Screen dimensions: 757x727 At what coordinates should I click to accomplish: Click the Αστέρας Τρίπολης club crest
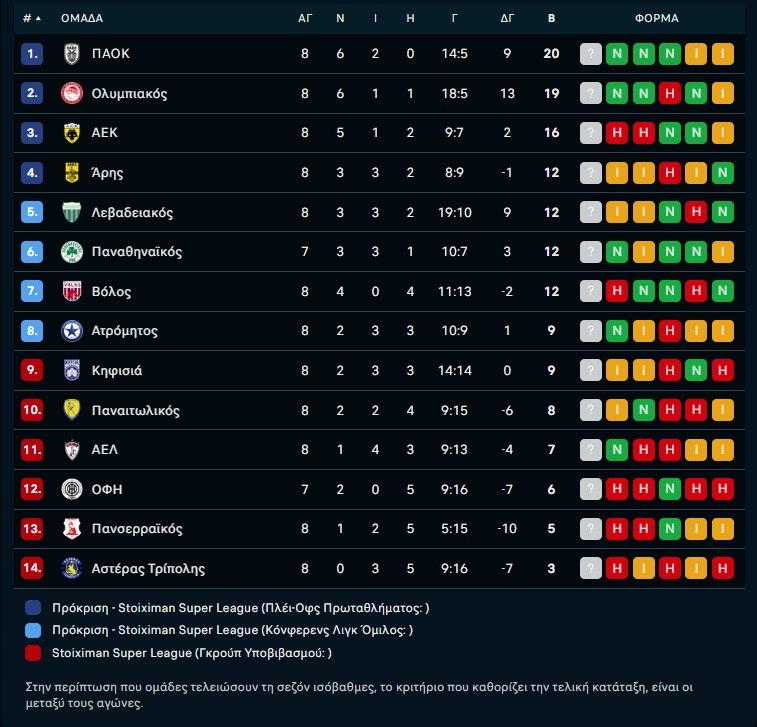tap(71, 568)
